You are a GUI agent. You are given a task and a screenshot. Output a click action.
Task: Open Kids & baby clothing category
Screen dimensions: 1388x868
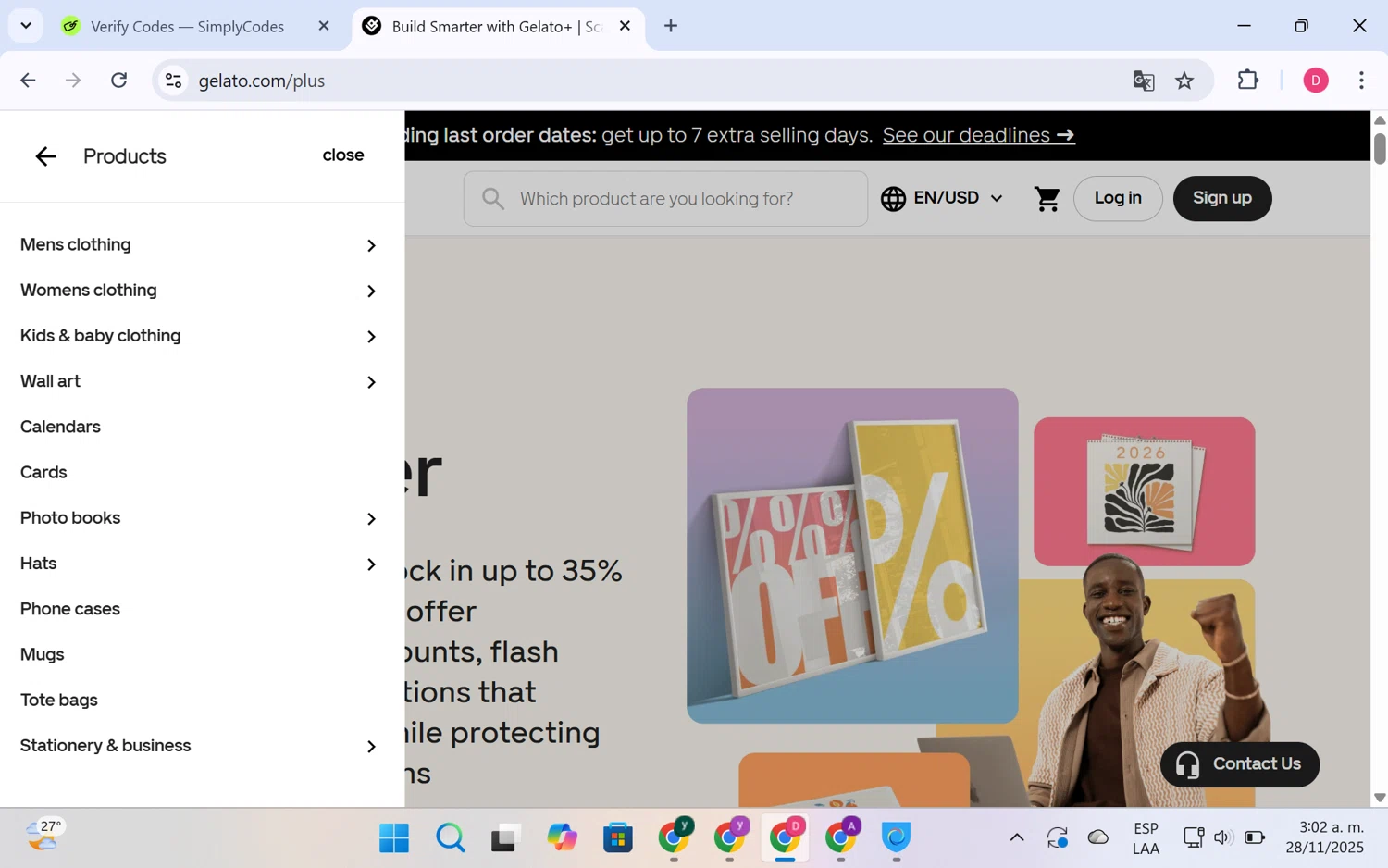pyautogui.click(x=101, y=335)
